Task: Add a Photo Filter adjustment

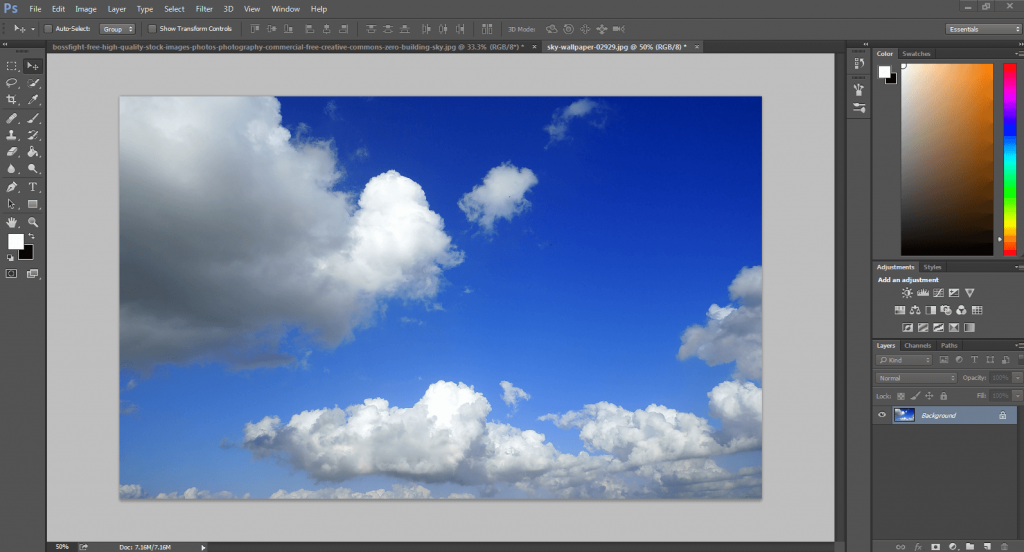Action: pyautogui.click(x=946, y=310)
